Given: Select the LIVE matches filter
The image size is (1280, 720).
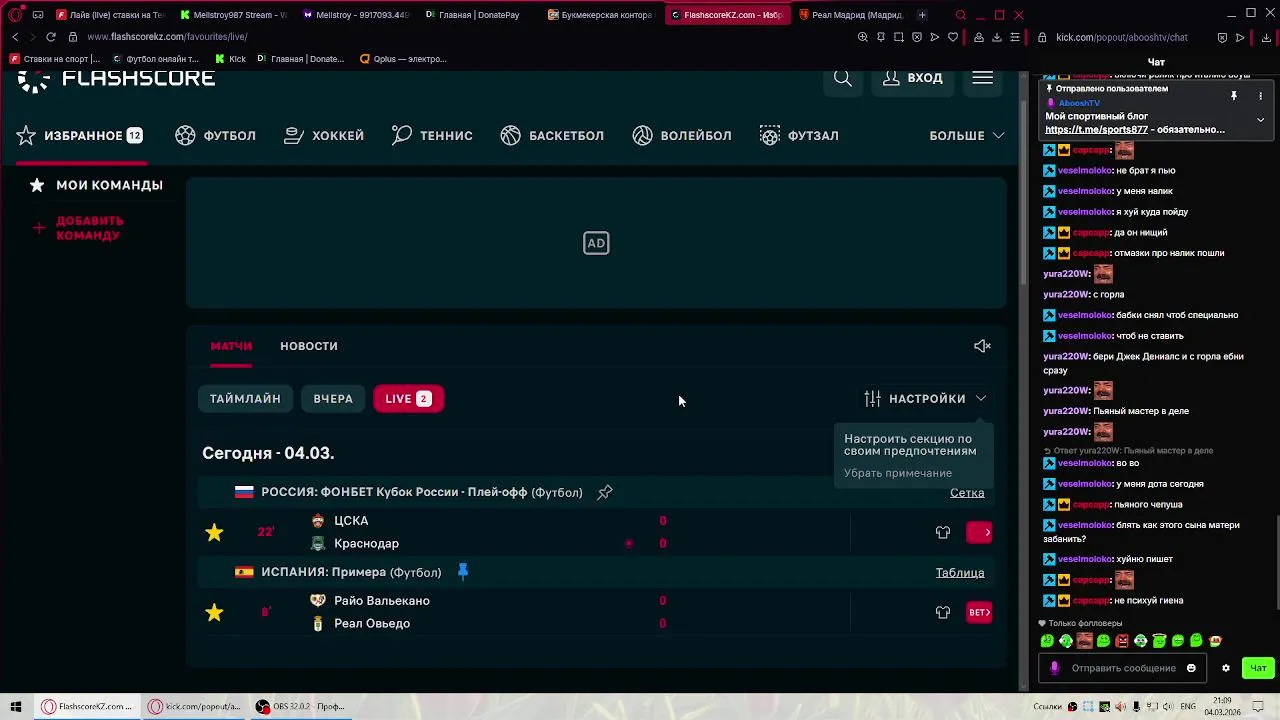Looking at the screenshot, I should pos(408,399).
